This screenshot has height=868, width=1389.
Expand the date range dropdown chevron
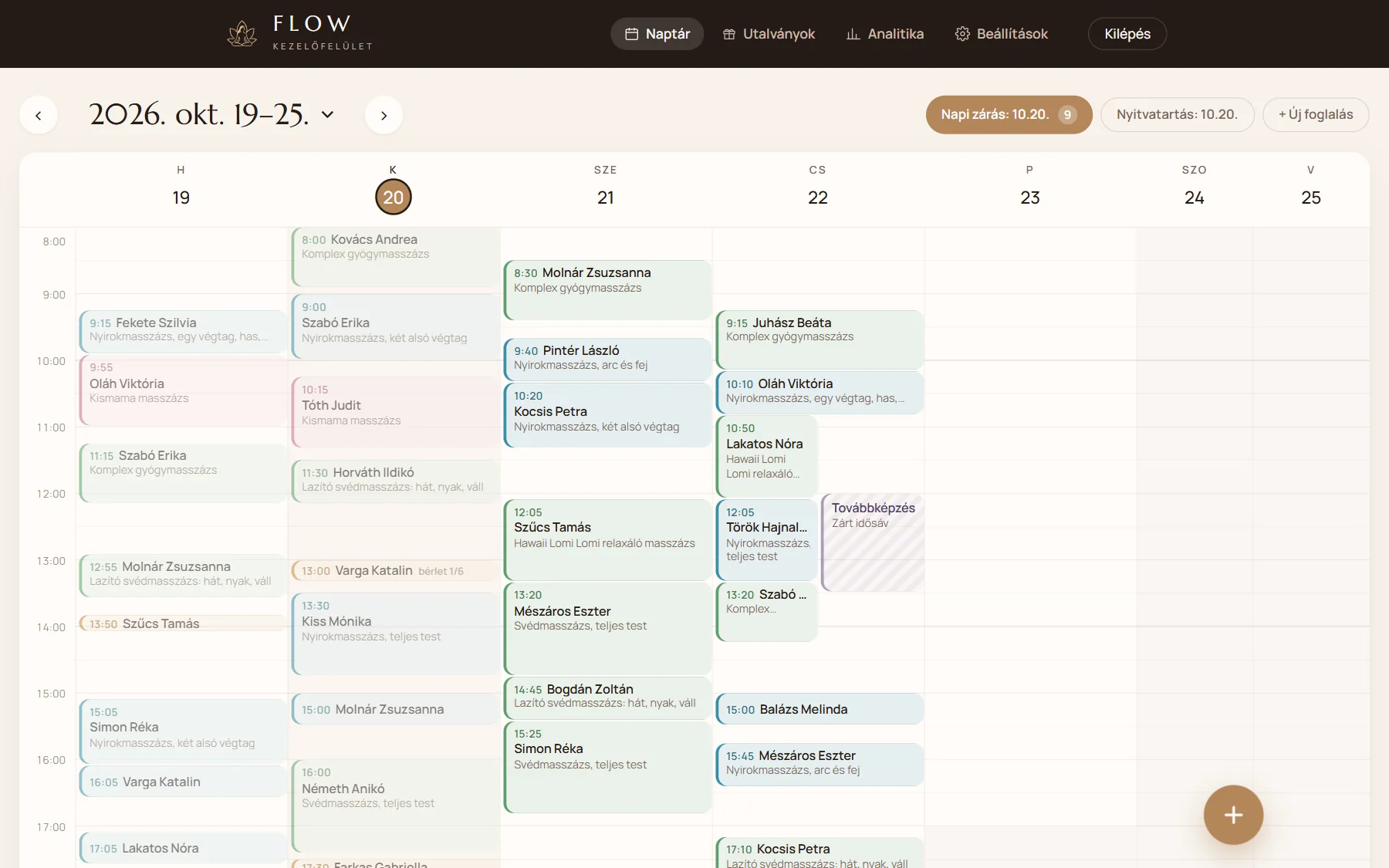pyautogui.click(x=328, y=115)
